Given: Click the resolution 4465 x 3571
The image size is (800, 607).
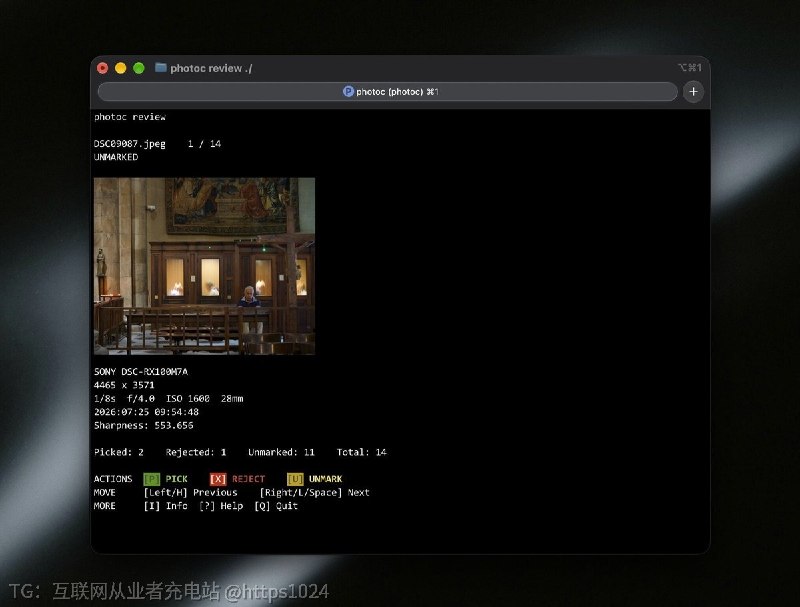Looking at the screenshot, I should click(124, 385).
